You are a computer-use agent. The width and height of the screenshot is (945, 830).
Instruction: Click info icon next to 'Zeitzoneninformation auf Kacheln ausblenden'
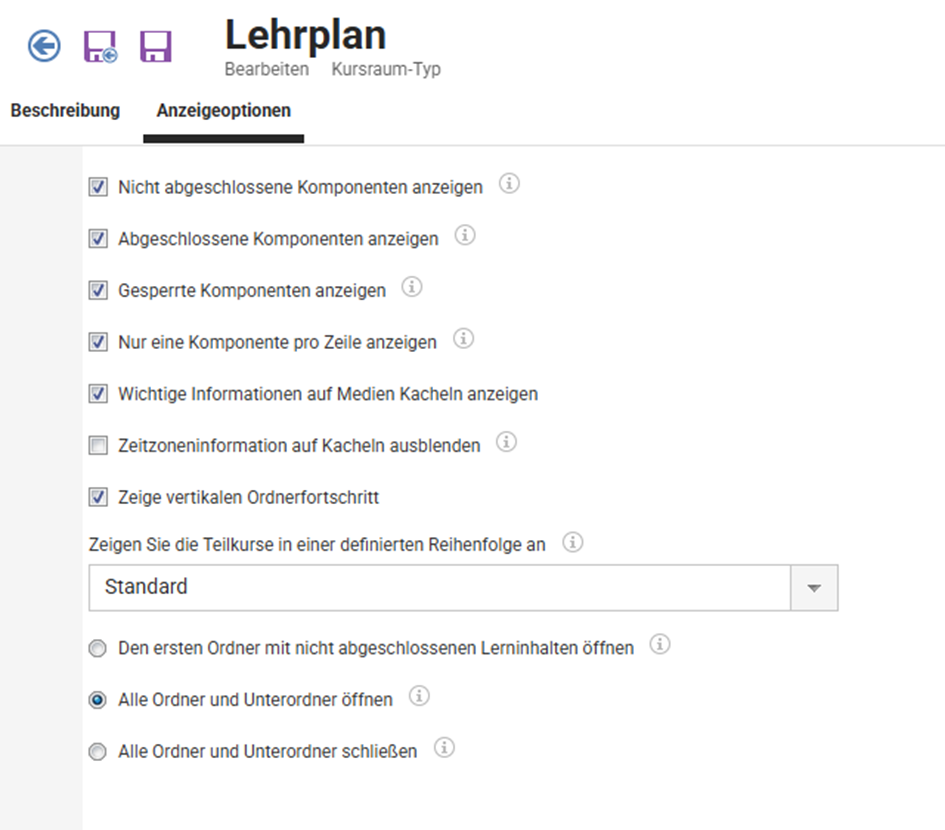point(506,441)
